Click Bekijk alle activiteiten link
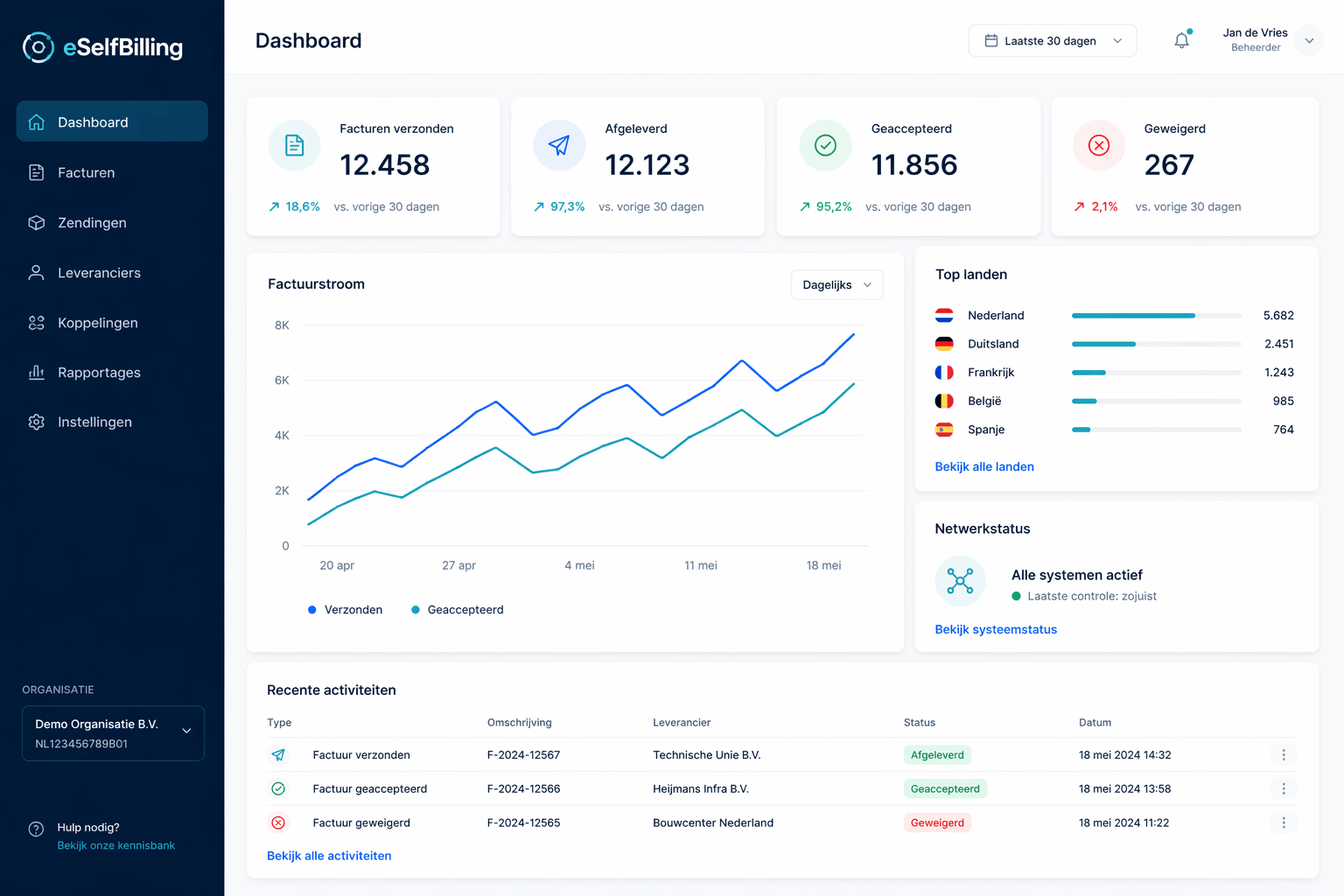 click(329, 856)
